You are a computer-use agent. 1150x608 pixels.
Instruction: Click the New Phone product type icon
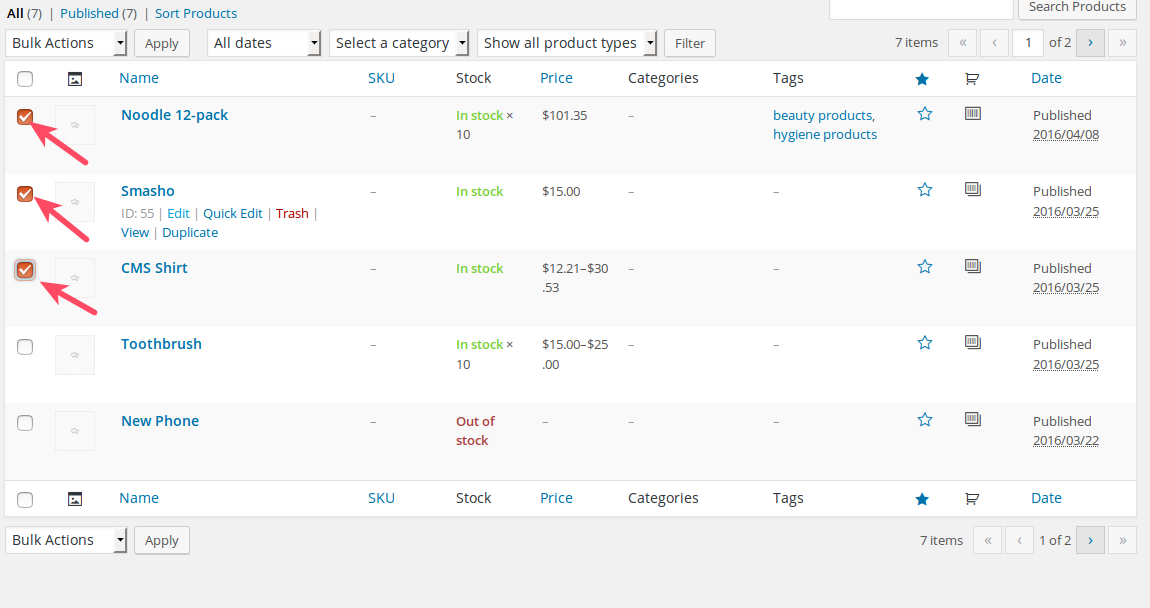972,419
